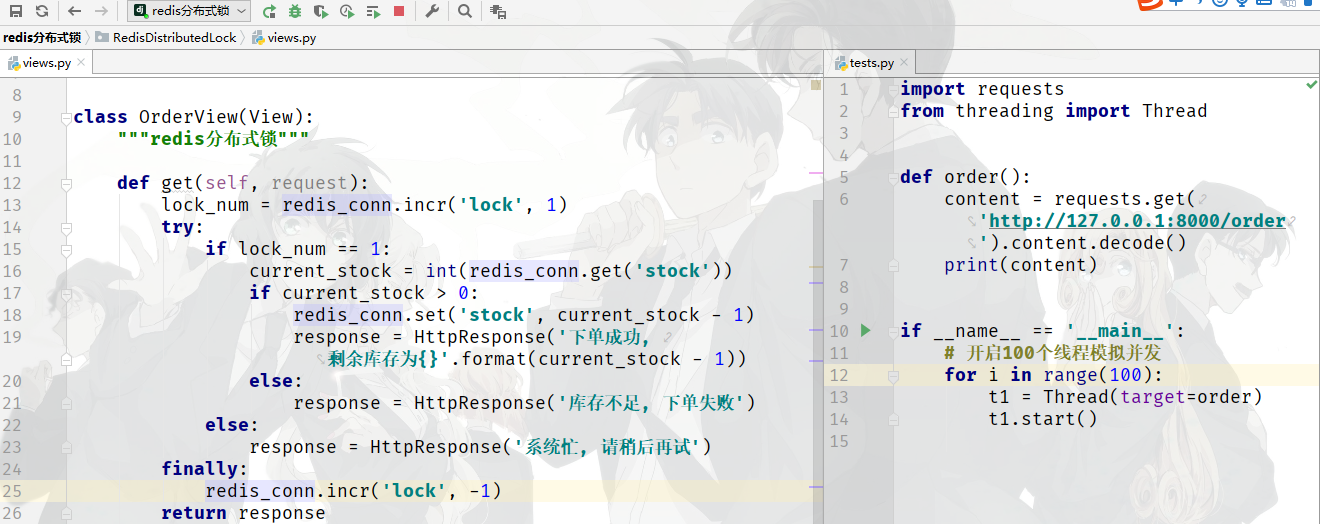1320x524 pixels.
Task: Click the views.py breadcrumb in the navigation bar
Action: 283,37
